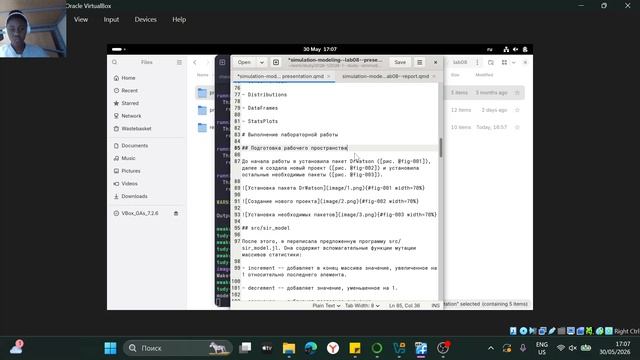
Task: Star the folder modified 3 months ago
Action: tap(517, 93)
